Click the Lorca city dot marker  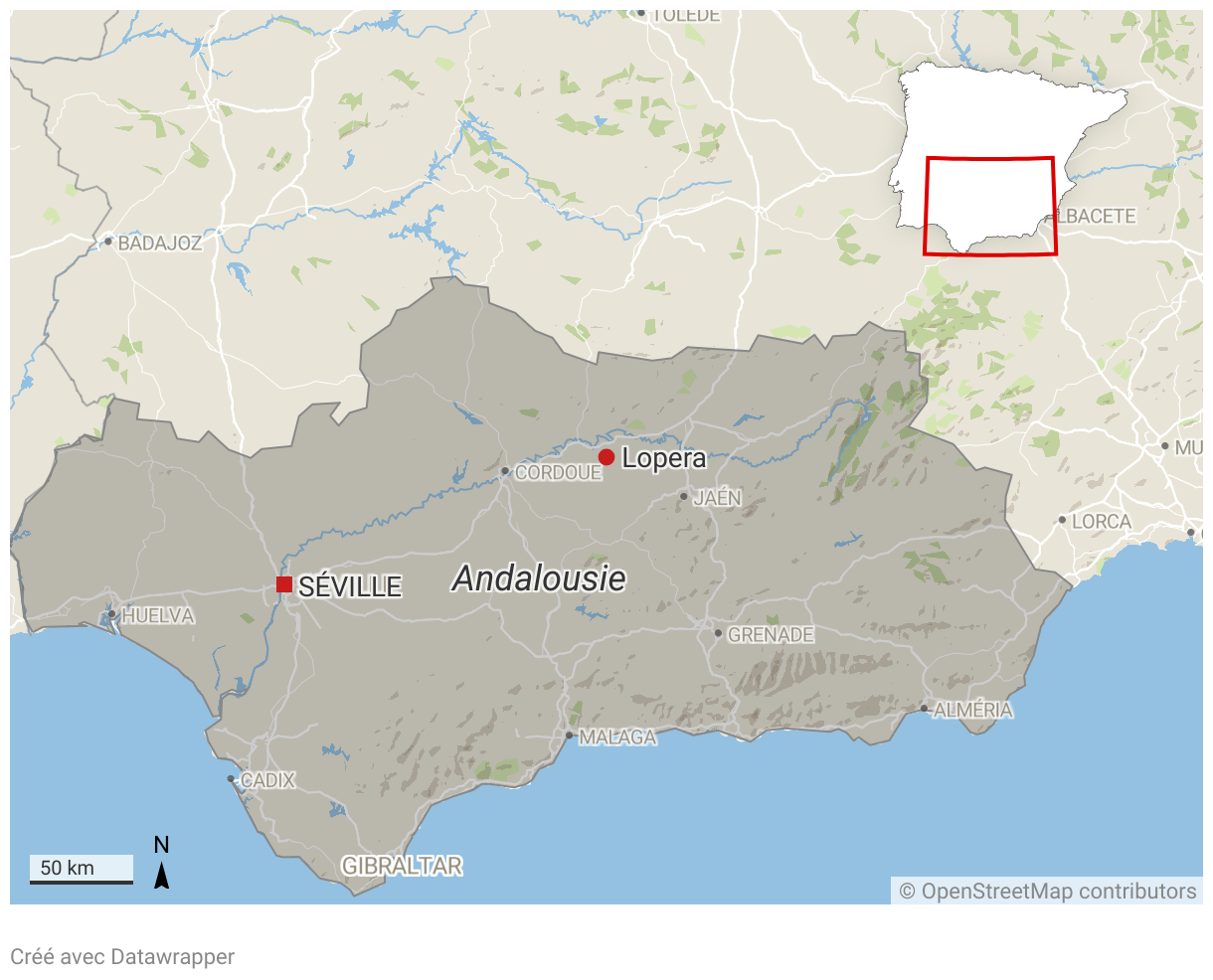point(1062,520)
